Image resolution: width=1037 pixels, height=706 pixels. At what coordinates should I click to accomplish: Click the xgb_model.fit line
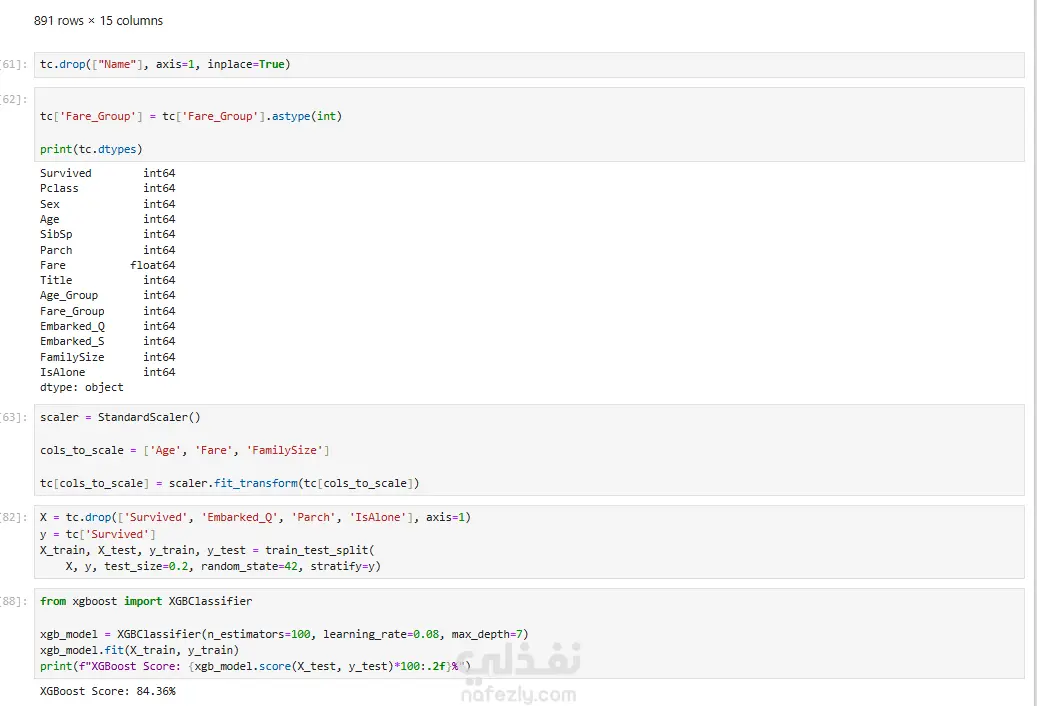pyautogui.click(x=140, y=650)
